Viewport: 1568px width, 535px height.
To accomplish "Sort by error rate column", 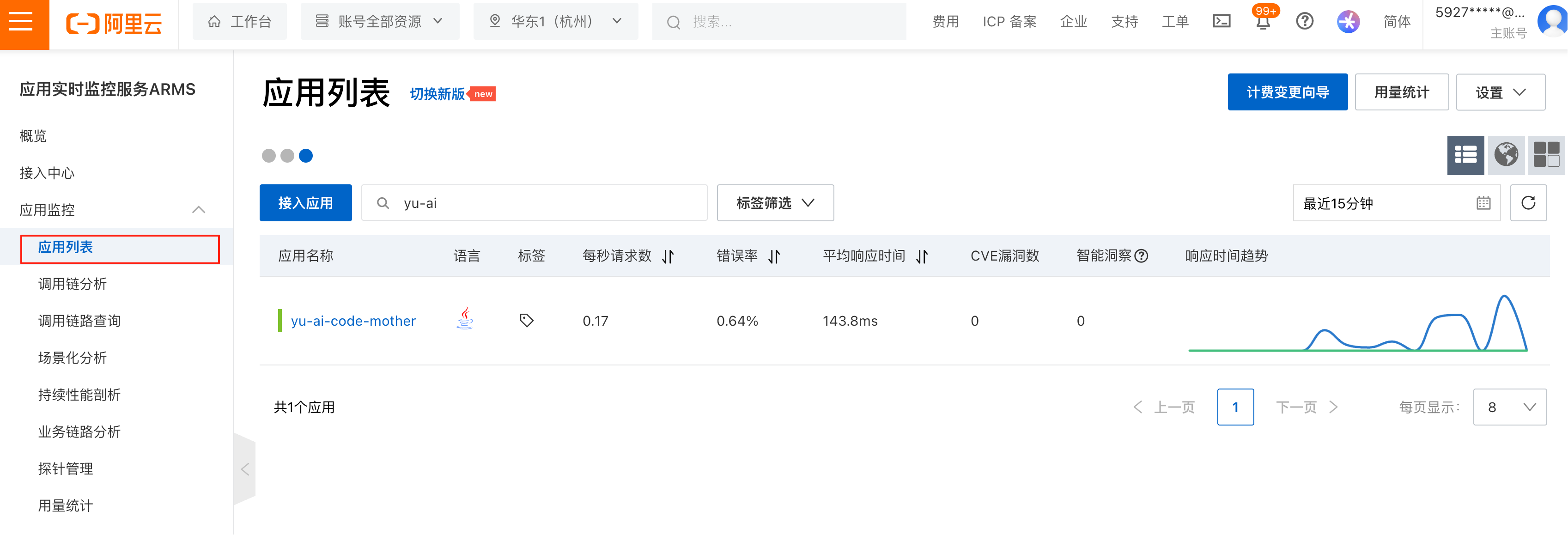I will [x=774, y=256].
